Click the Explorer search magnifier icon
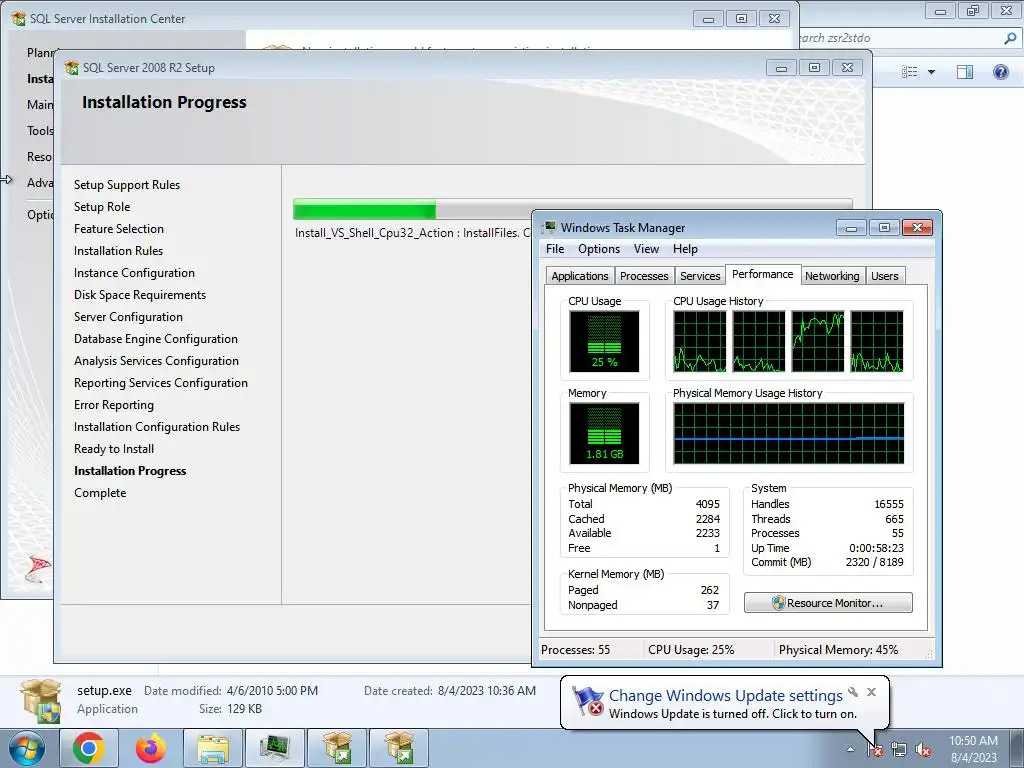Screen dimensions: 1024x768 click(x=1010, y=38)
